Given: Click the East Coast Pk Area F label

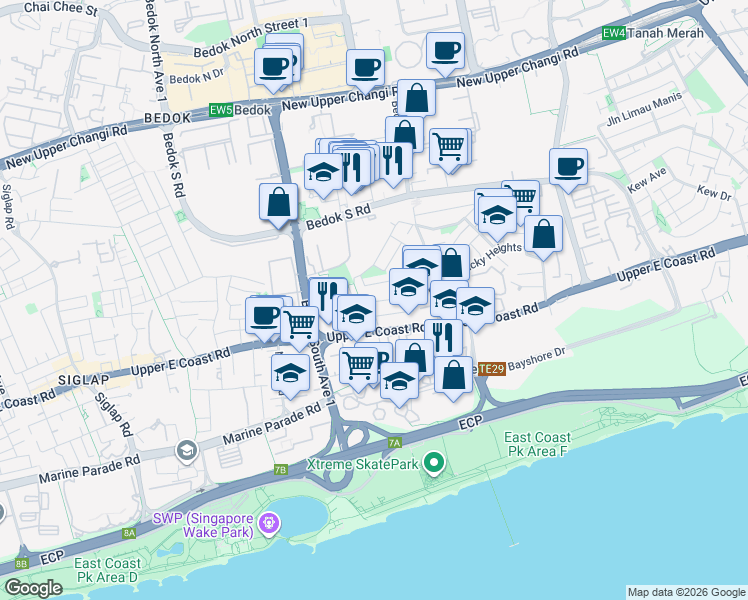Looking at the screenshot, I should [537, 444].
